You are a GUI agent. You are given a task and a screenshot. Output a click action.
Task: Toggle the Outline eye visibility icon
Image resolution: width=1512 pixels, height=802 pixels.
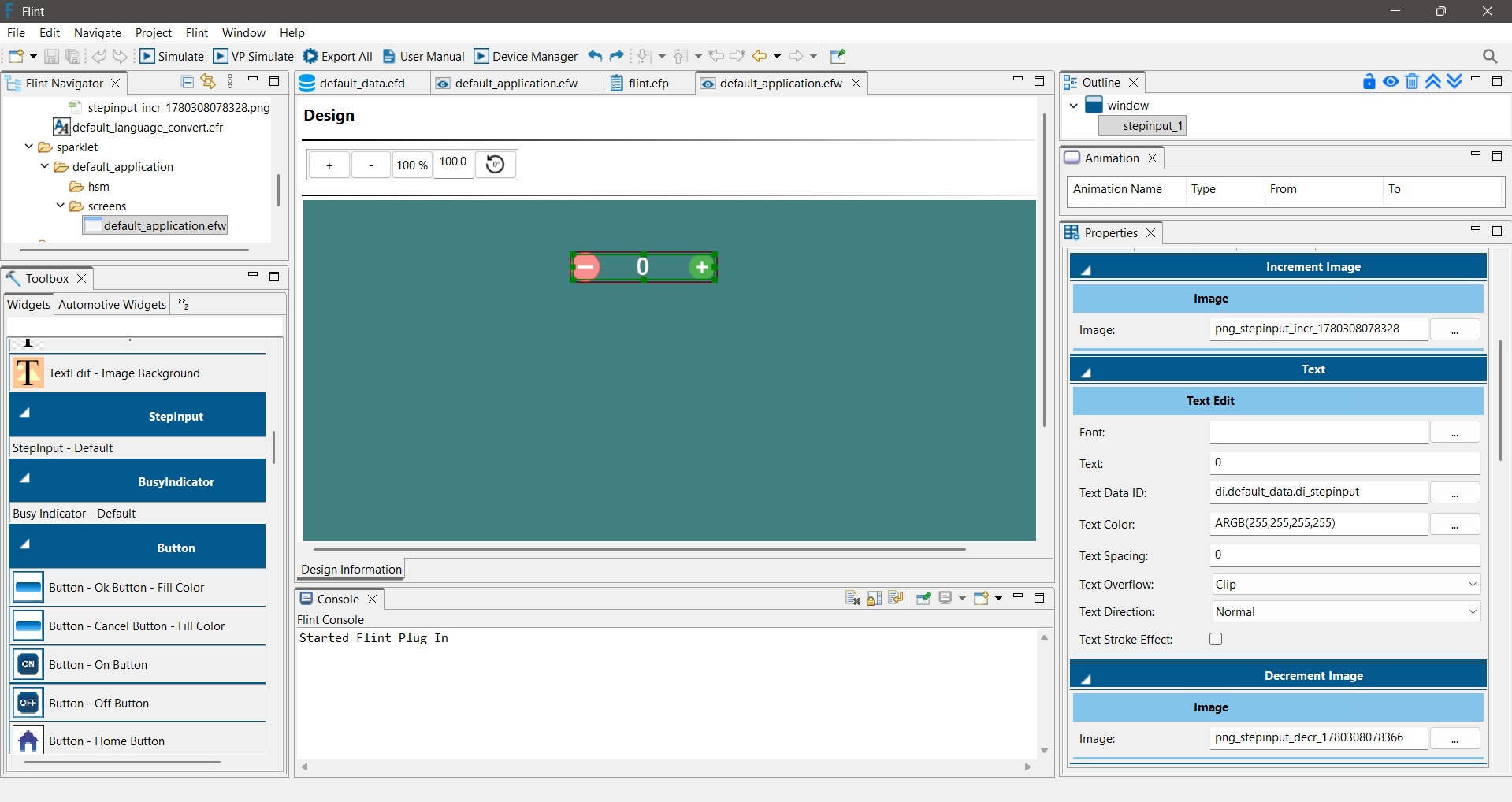[1391, 82]
